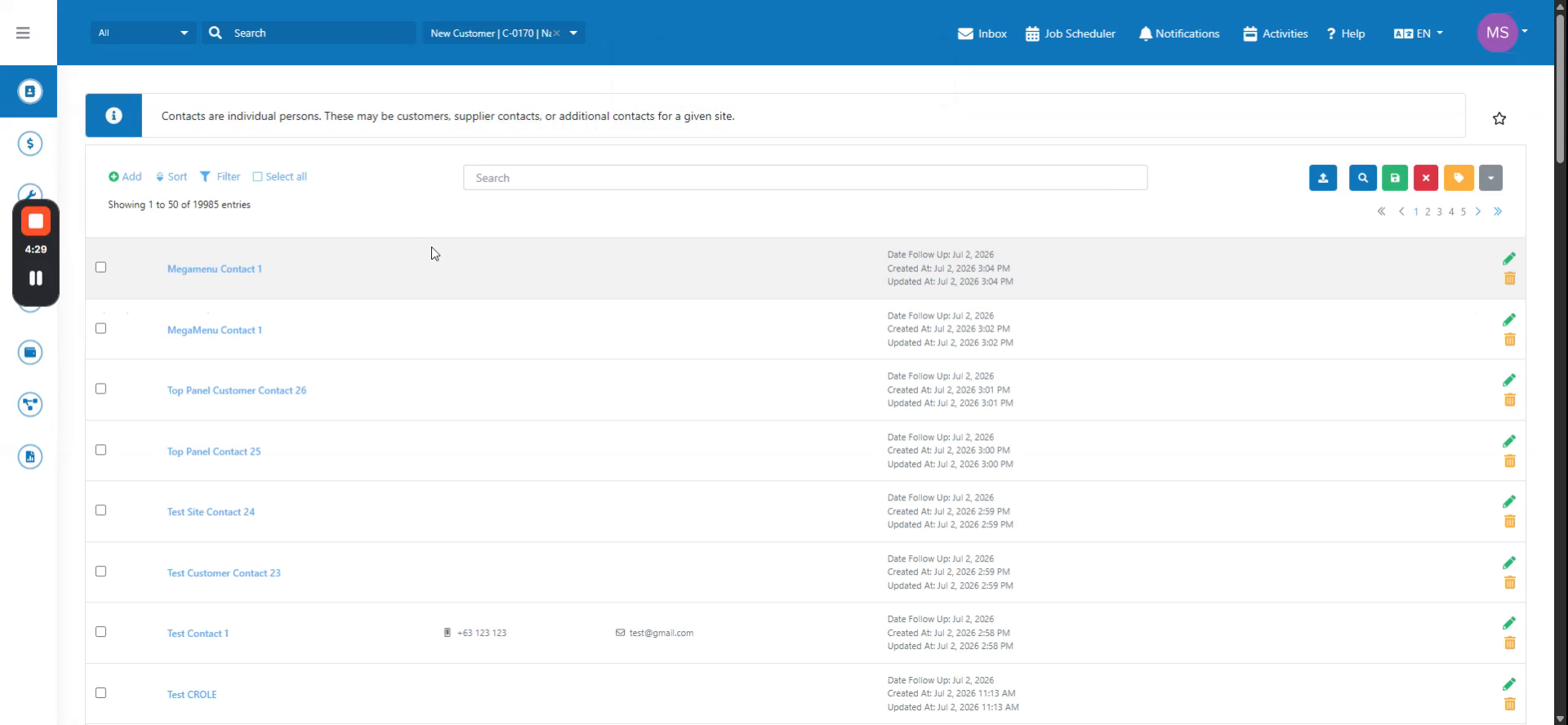This screenshot has height=725, width=1568.
Task: Go to the next page of contacts
Action: point(1478,211)
